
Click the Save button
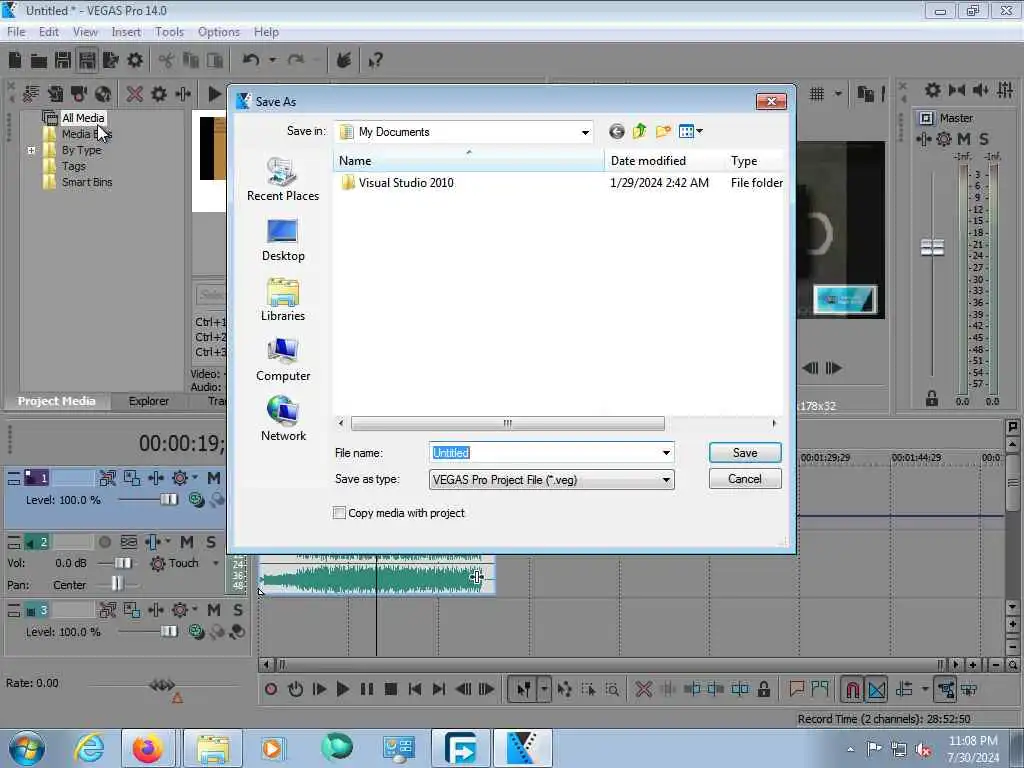[745, 453]
